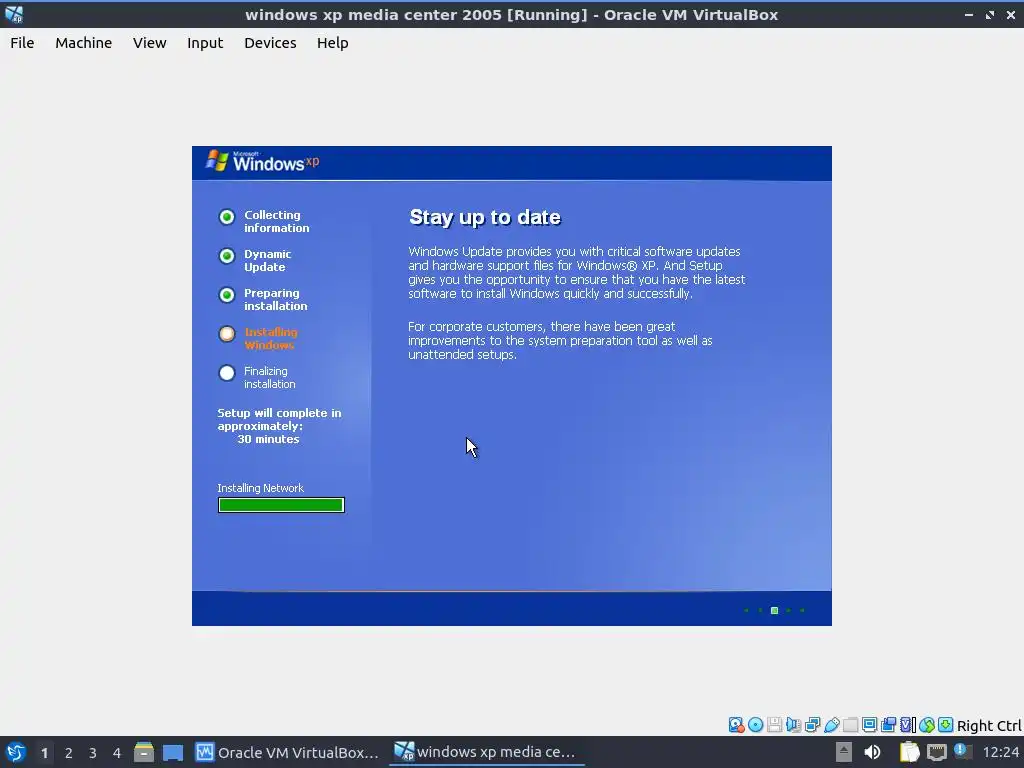Click the recording status indicator

888,725
